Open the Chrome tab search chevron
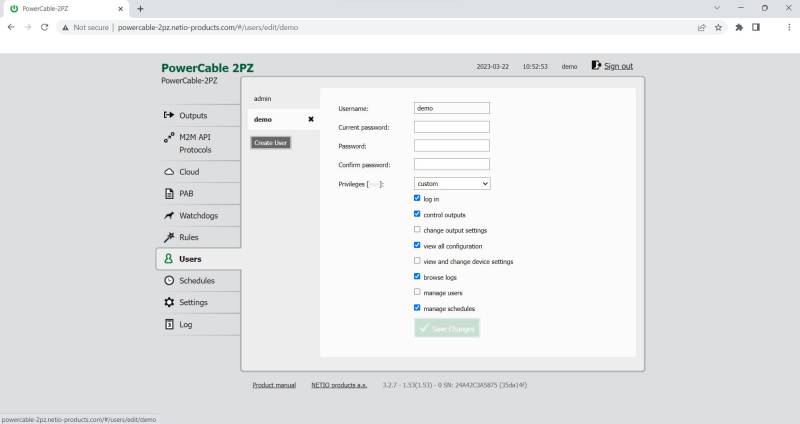The image size is (800, 424). pyautogui.click(x=717, y=8)
